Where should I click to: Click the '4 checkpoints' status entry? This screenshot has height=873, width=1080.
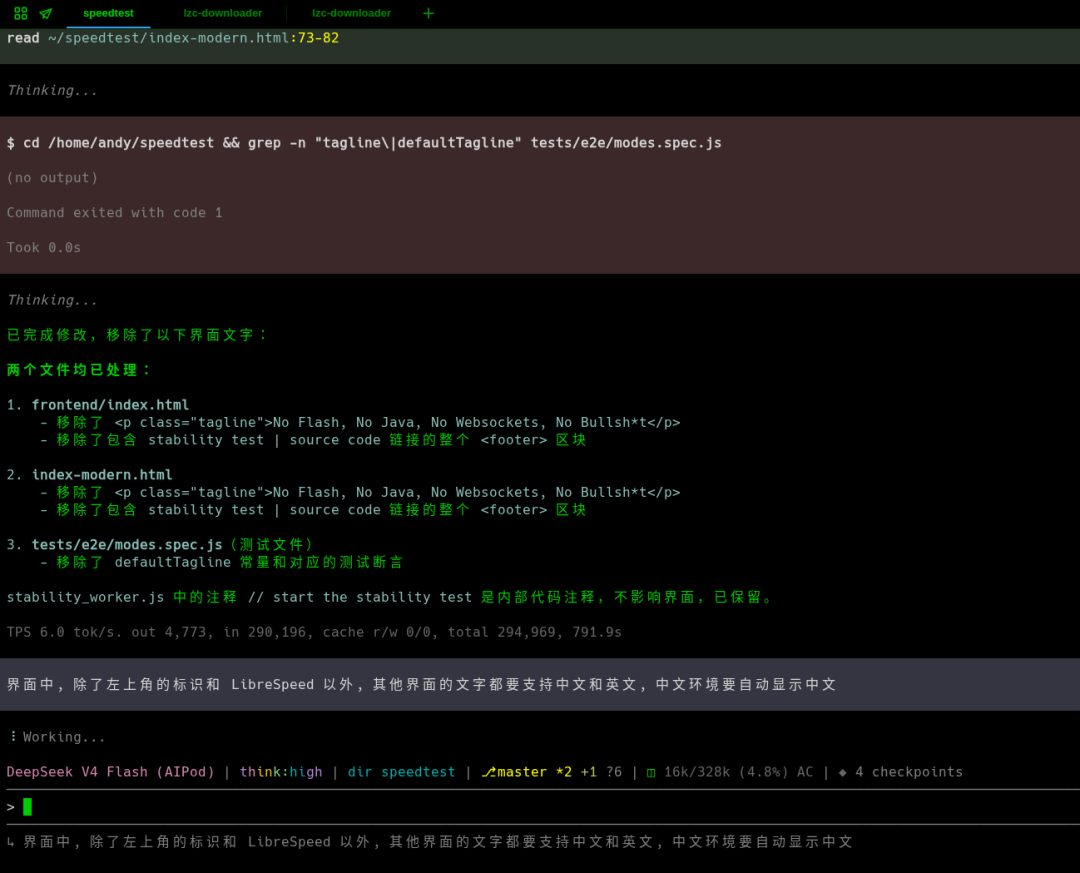(x=900, y=772)
